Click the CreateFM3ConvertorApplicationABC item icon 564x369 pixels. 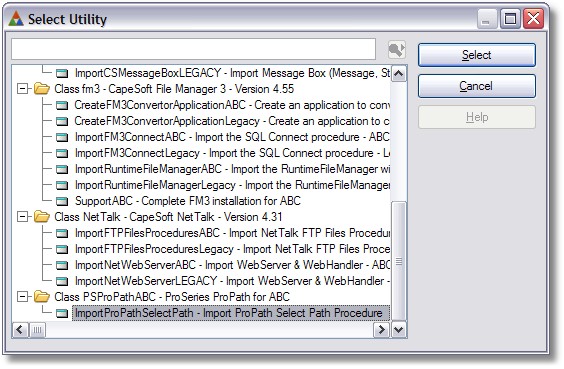pyautogui.click(x=62, y=105)
